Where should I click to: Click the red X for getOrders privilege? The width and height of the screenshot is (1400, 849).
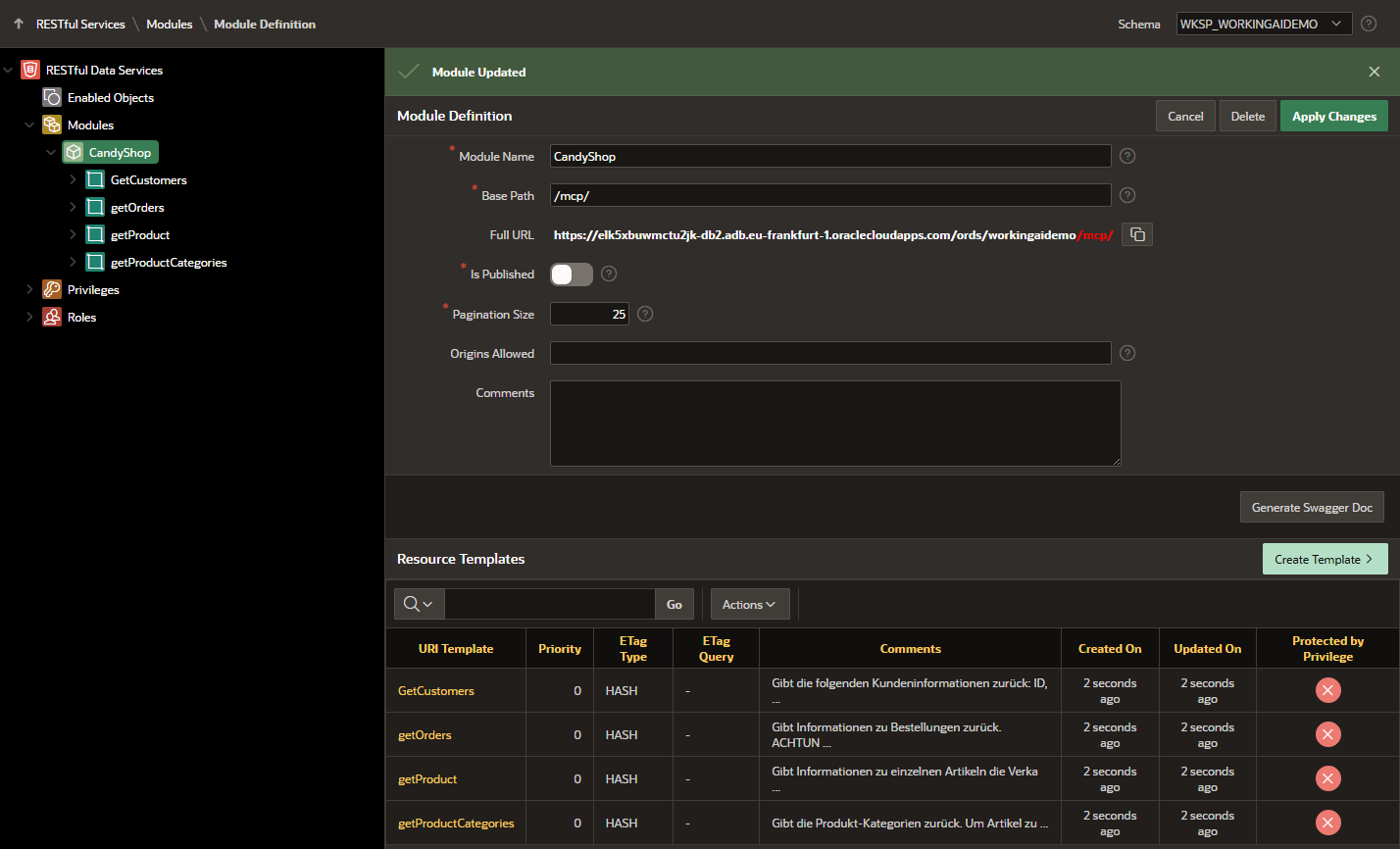(1327, 735)
